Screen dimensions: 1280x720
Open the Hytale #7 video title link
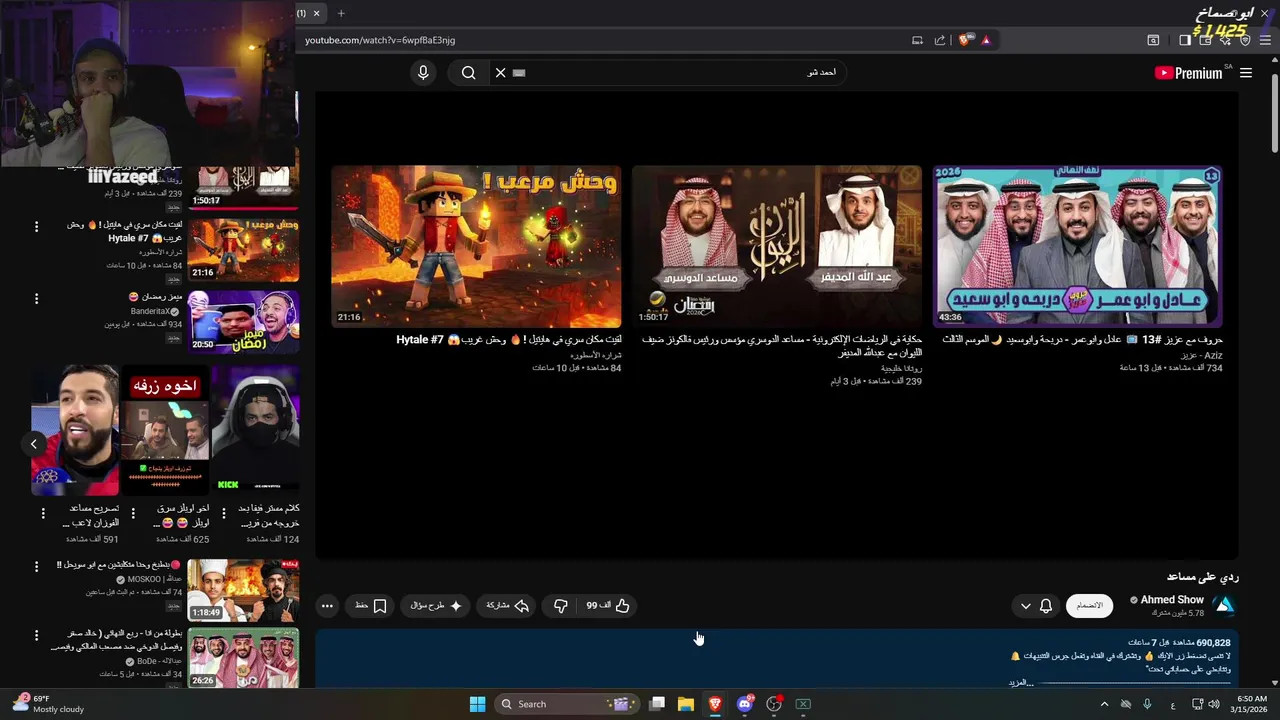pyautogui.click(x=509, y=340)
